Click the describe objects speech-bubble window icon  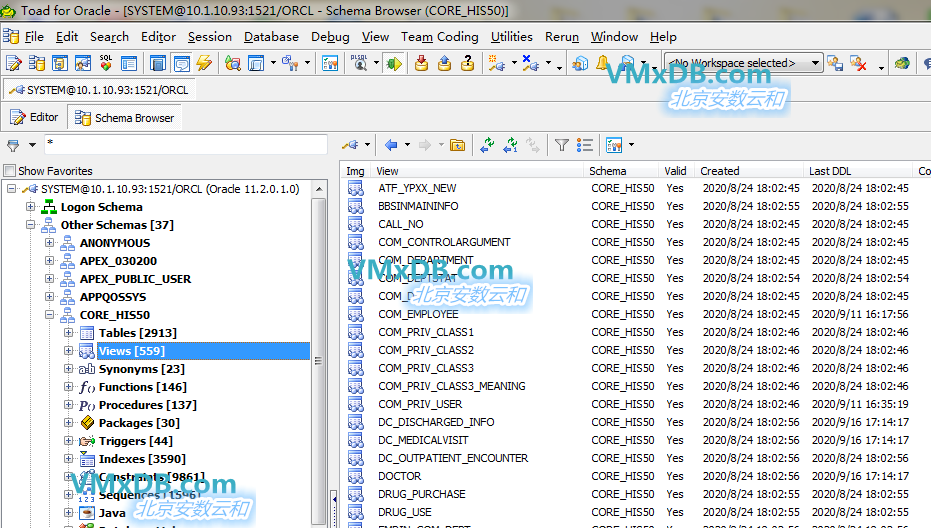[x=182, y=63]
